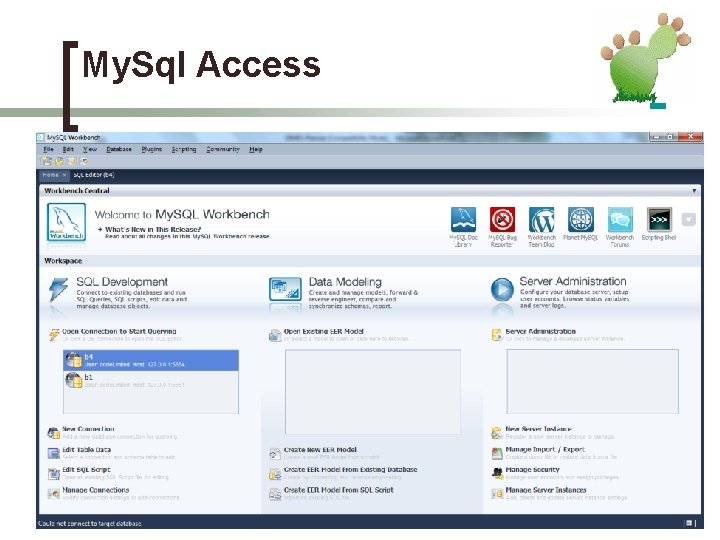Viewport: 720px width, 540px height.
Task: Collapse the Workbench Central panel arrow
Action: (694, 191)
